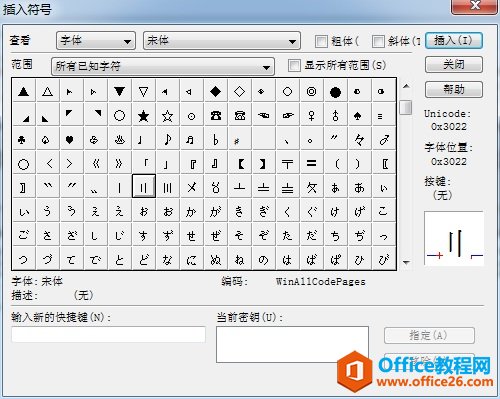Select the solid black star symbol
This screenshot has width=500, height=399.
(143, 115)
